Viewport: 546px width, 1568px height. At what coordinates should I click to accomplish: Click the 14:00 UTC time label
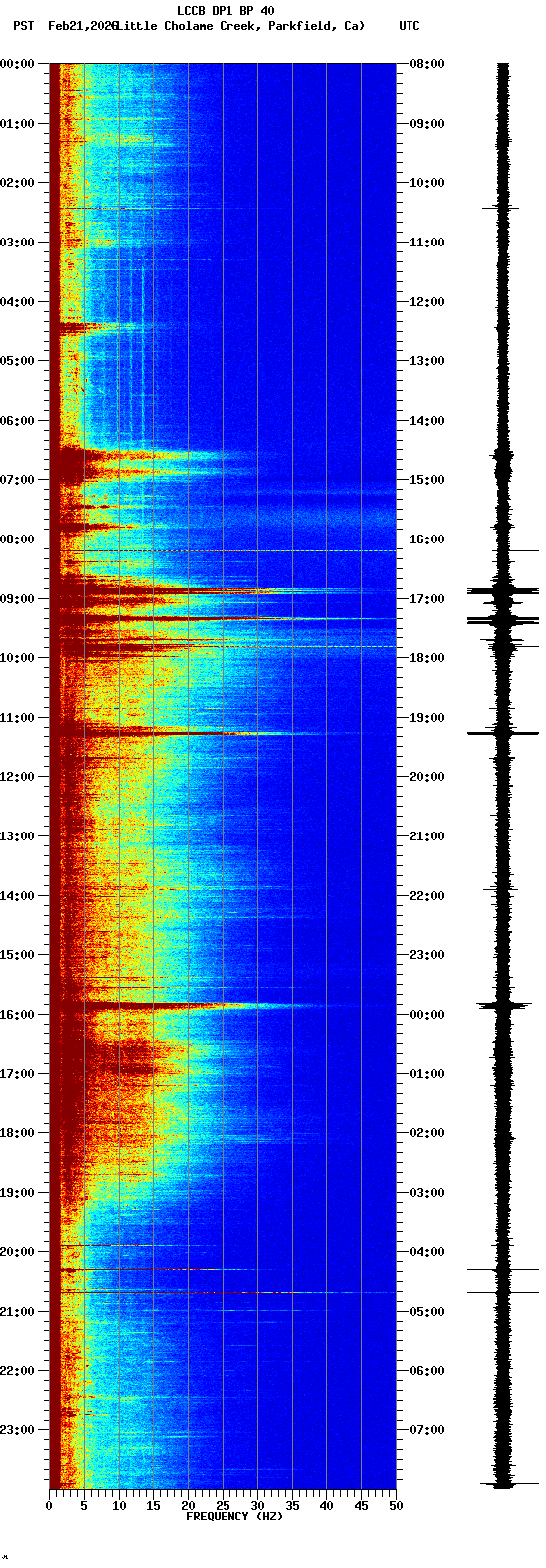(427, 421)
